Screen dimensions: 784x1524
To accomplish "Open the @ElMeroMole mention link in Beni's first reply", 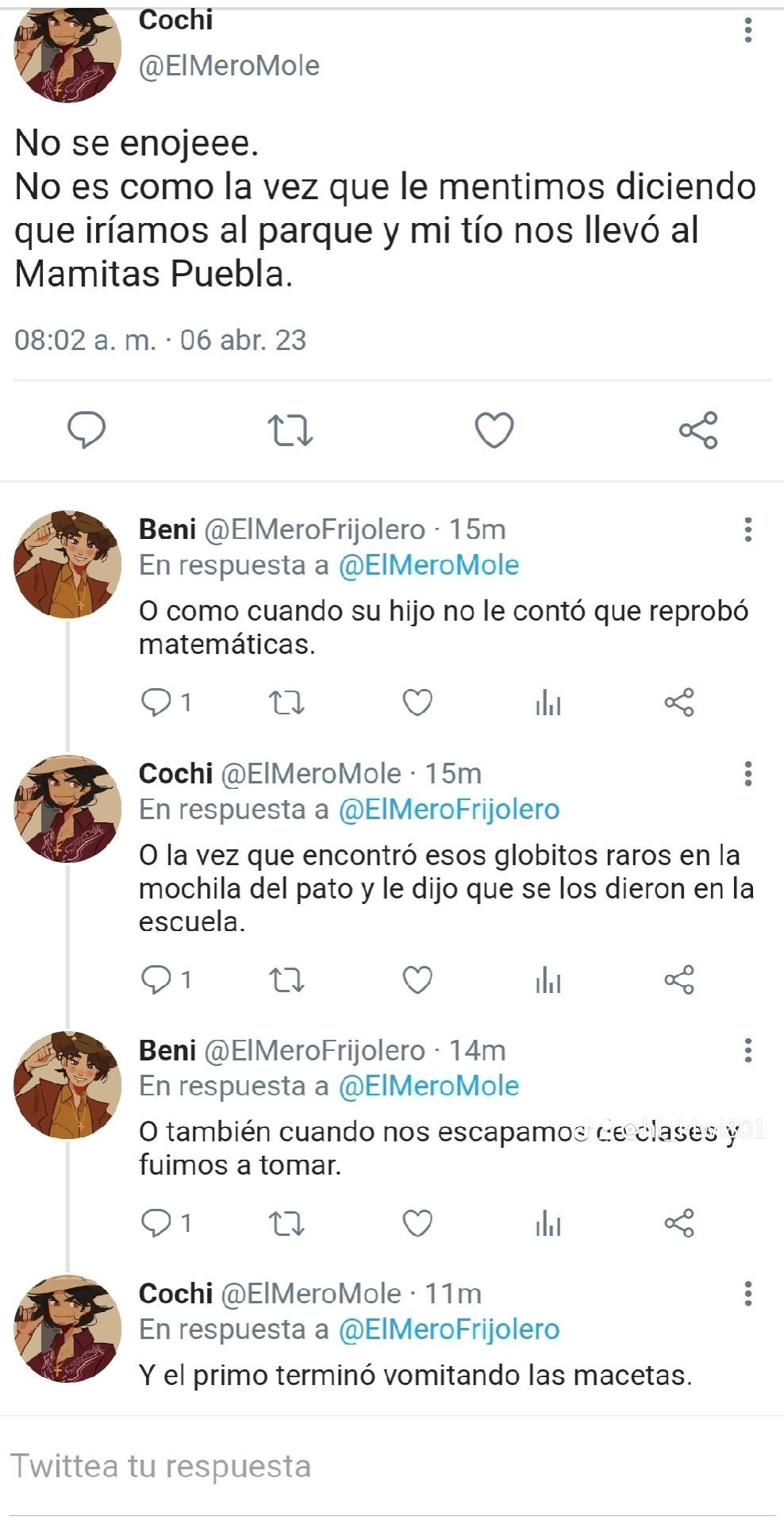I will point(429,565).
